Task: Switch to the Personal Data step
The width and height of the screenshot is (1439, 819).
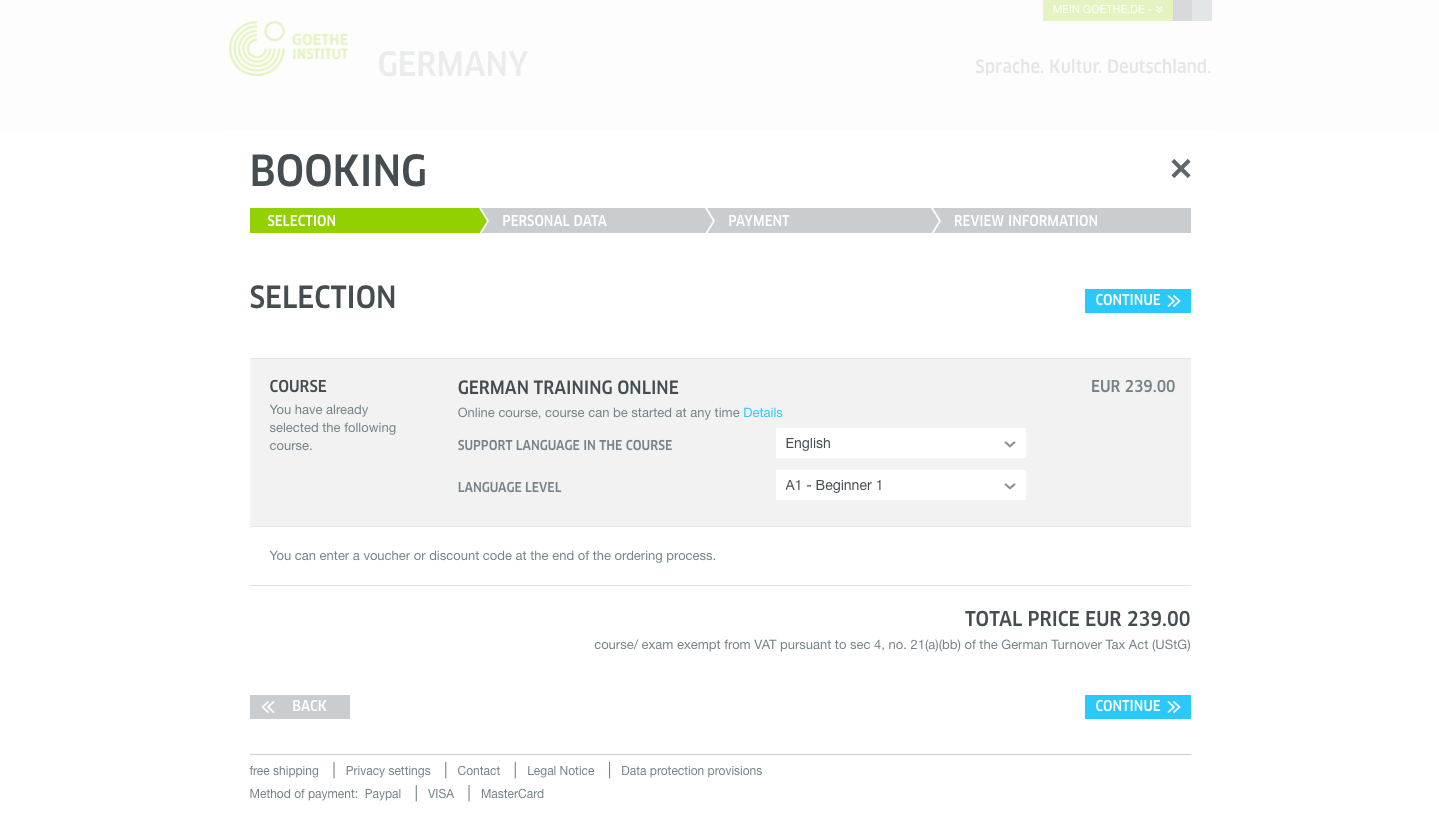Action: click(x=594, y=221)
